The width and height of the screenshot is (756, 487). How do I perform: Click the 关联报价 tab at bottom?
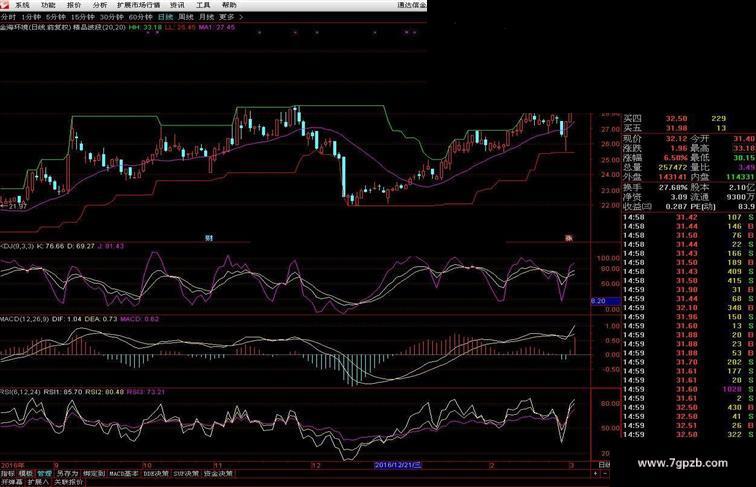pyautogui.click(x=68, y=482)
